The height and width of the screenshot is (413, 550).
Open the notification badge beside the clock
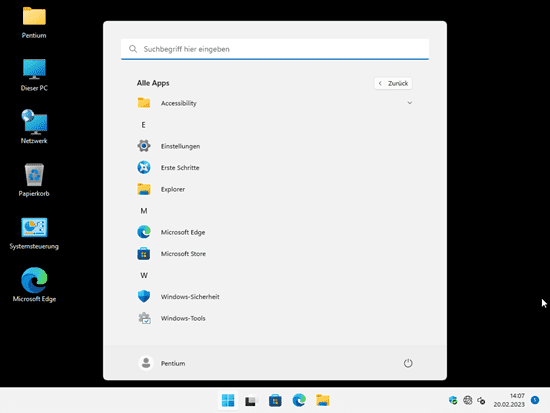(535, 400)
